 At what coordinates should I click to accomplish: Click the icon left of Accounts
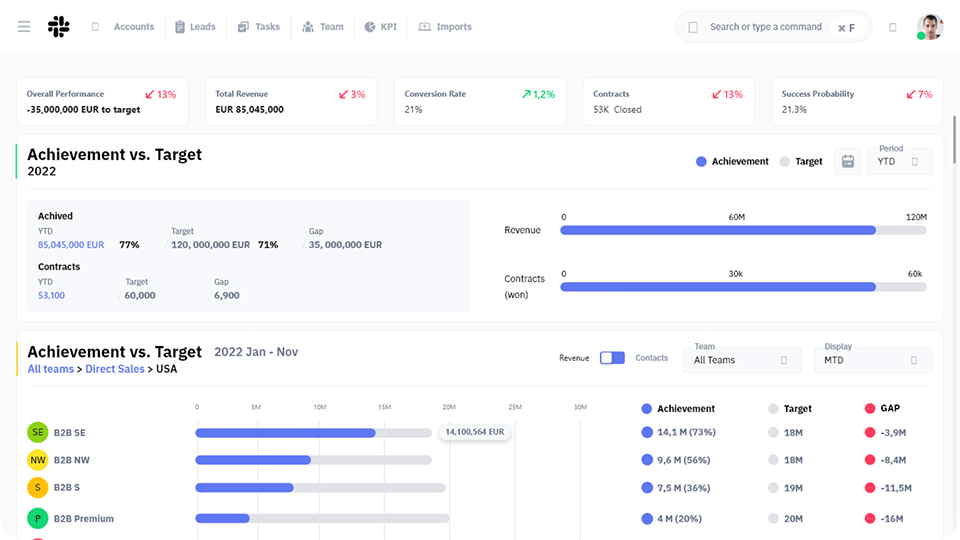click(x=95, y=27)
